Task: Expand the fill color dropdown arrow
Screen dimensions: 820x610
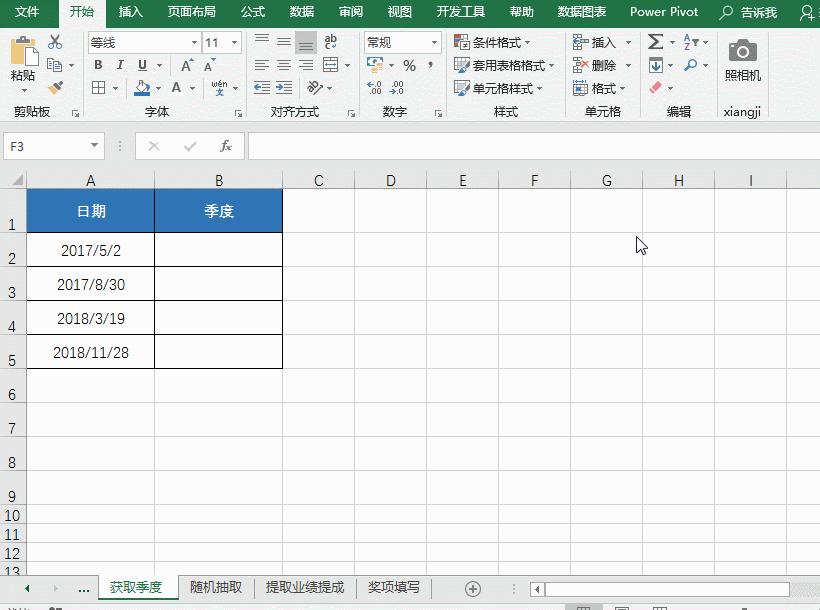Action: tap(157, 87)
